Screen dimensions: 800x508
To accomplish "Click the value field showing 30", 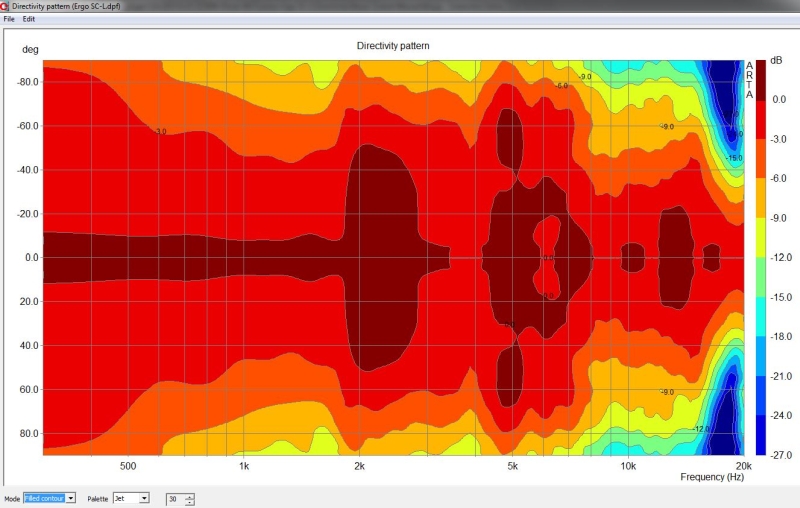I will point(176,499).
